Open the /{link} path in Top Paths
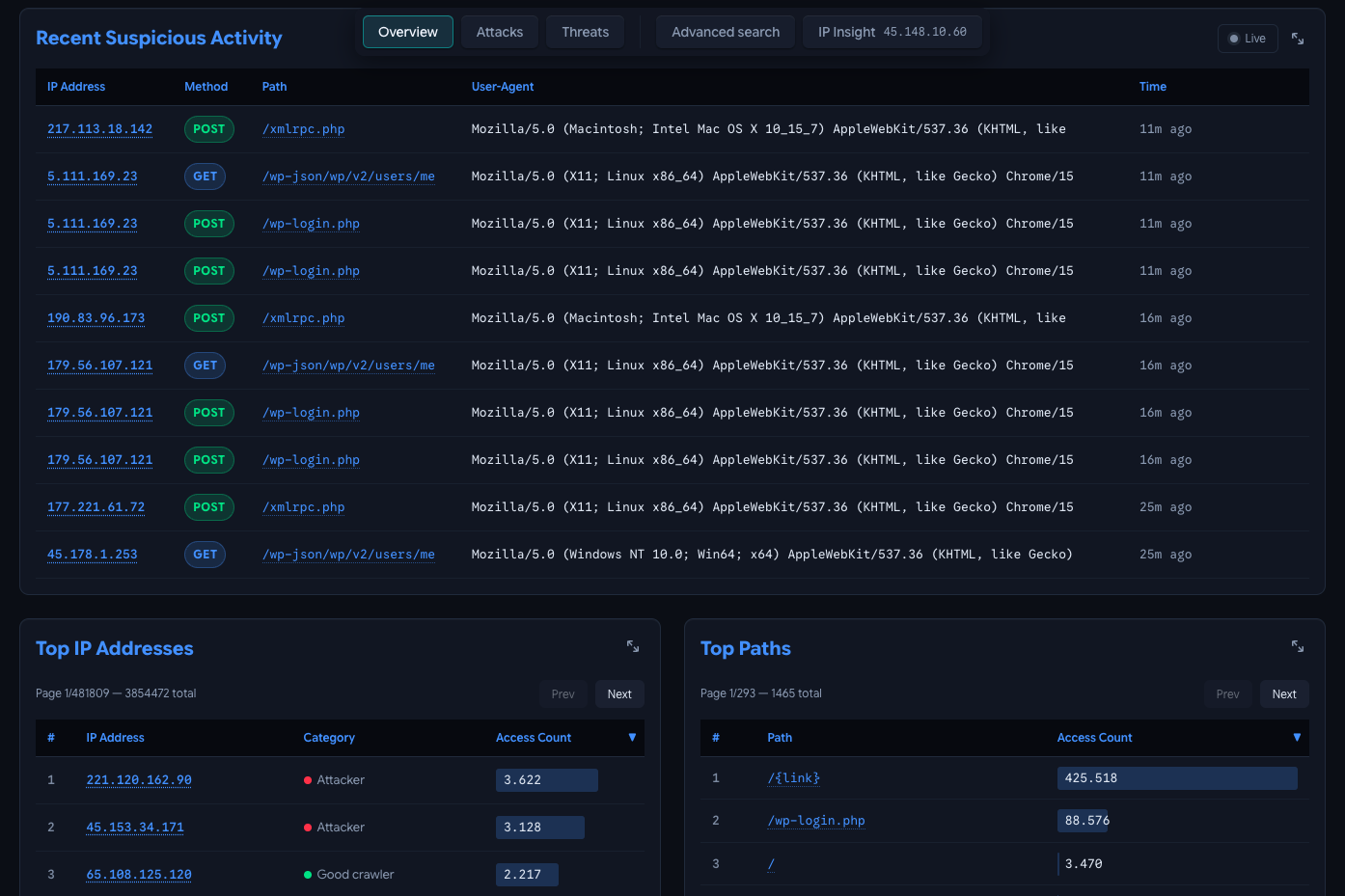The height and width of the screenshot is (896, 1345). click(794, 778)
